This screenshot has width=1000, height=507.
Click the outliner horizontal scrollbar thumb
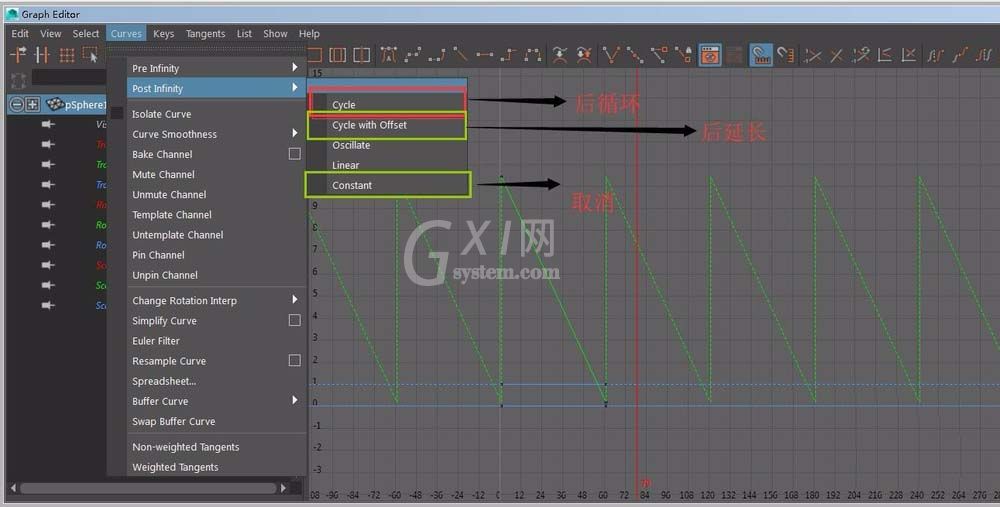coord(149,488)
